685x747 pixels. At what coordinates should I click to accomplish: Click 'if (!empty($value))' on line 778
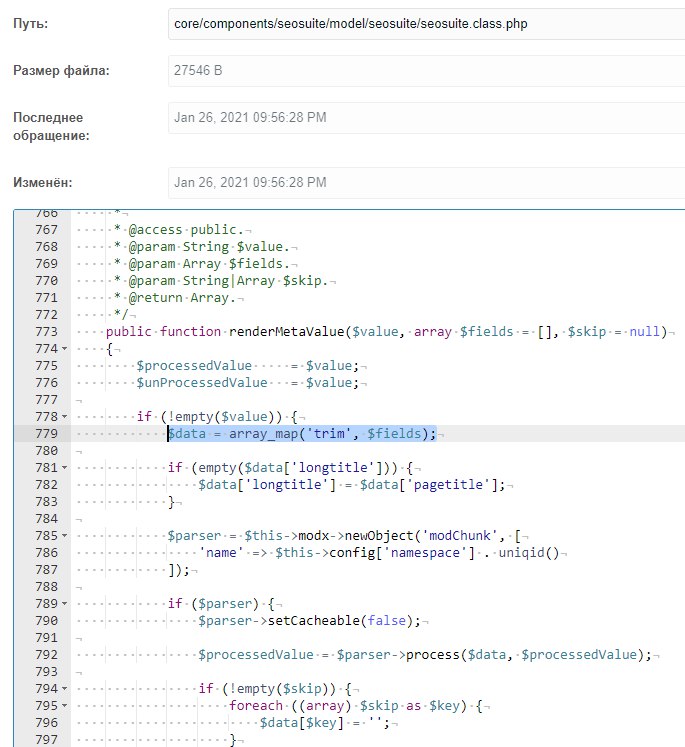pos(210,417)
